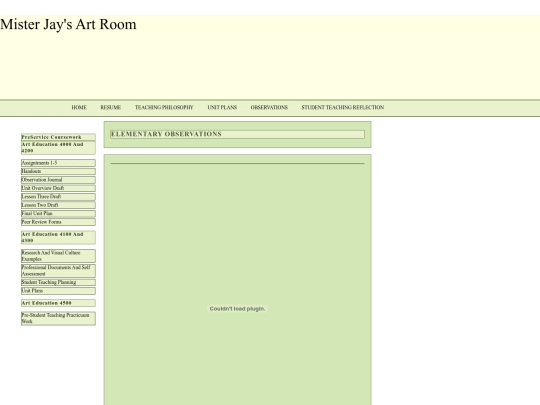Open Assignments 1-5 link
The image size is (540, 405).
[x=58, y=163]
